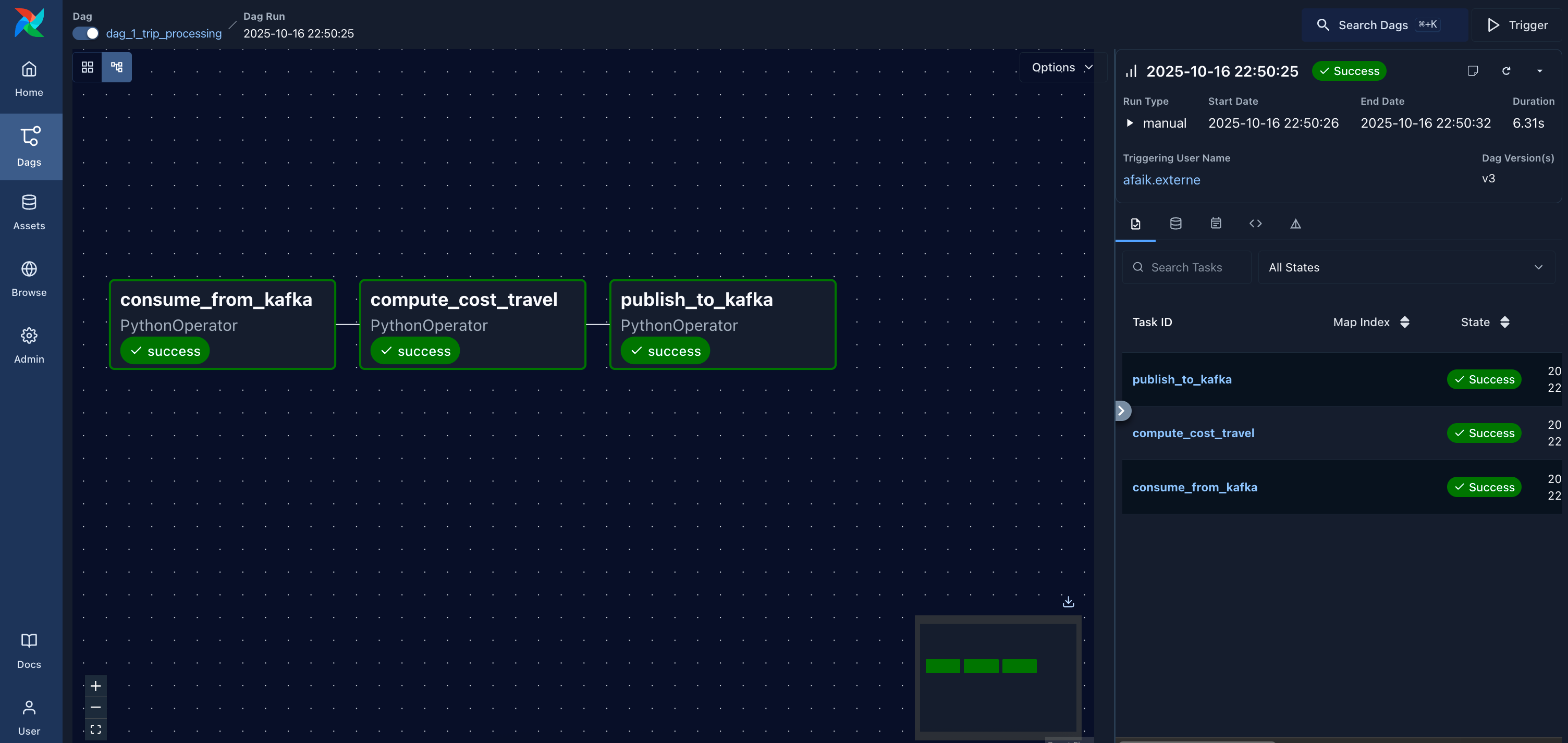Open run actions caret menu
The height and width of the screenshot is (743, 1568).
coord(1539,71)
